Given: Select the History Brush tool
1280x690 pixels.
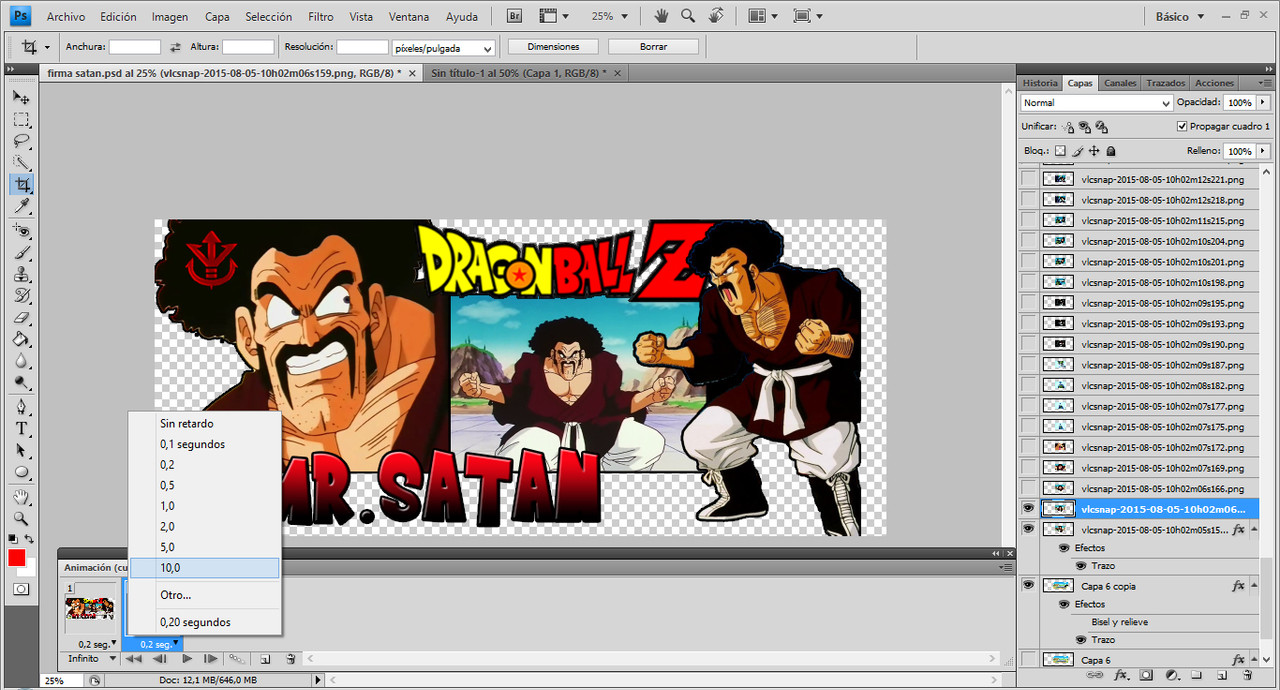Looking at the screenshot, I should [x=21, y=296].
